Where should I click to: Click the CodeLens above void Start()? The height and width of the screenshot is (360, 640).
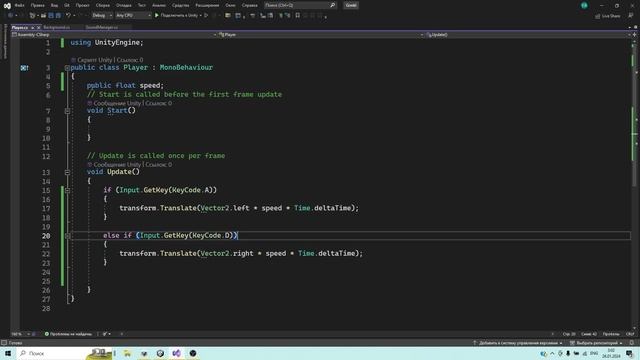coord(129,103)
